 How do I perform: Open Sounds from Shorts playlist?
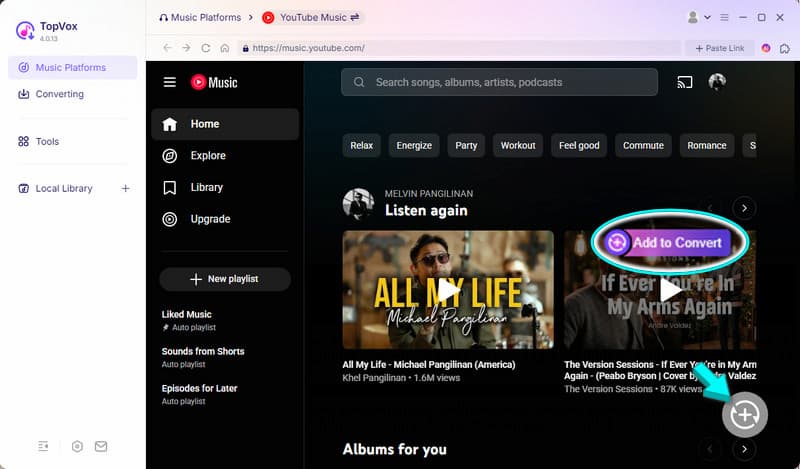click(x=203, y=351)
